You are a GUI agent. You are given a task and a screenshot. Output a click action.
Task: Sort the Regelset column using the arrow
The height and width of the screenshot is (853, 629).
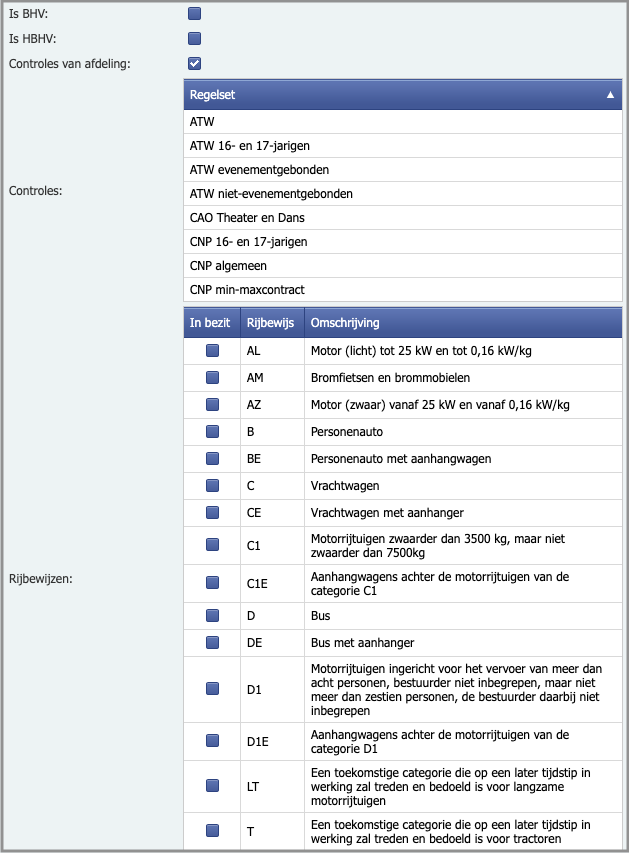tap(610, 95)
